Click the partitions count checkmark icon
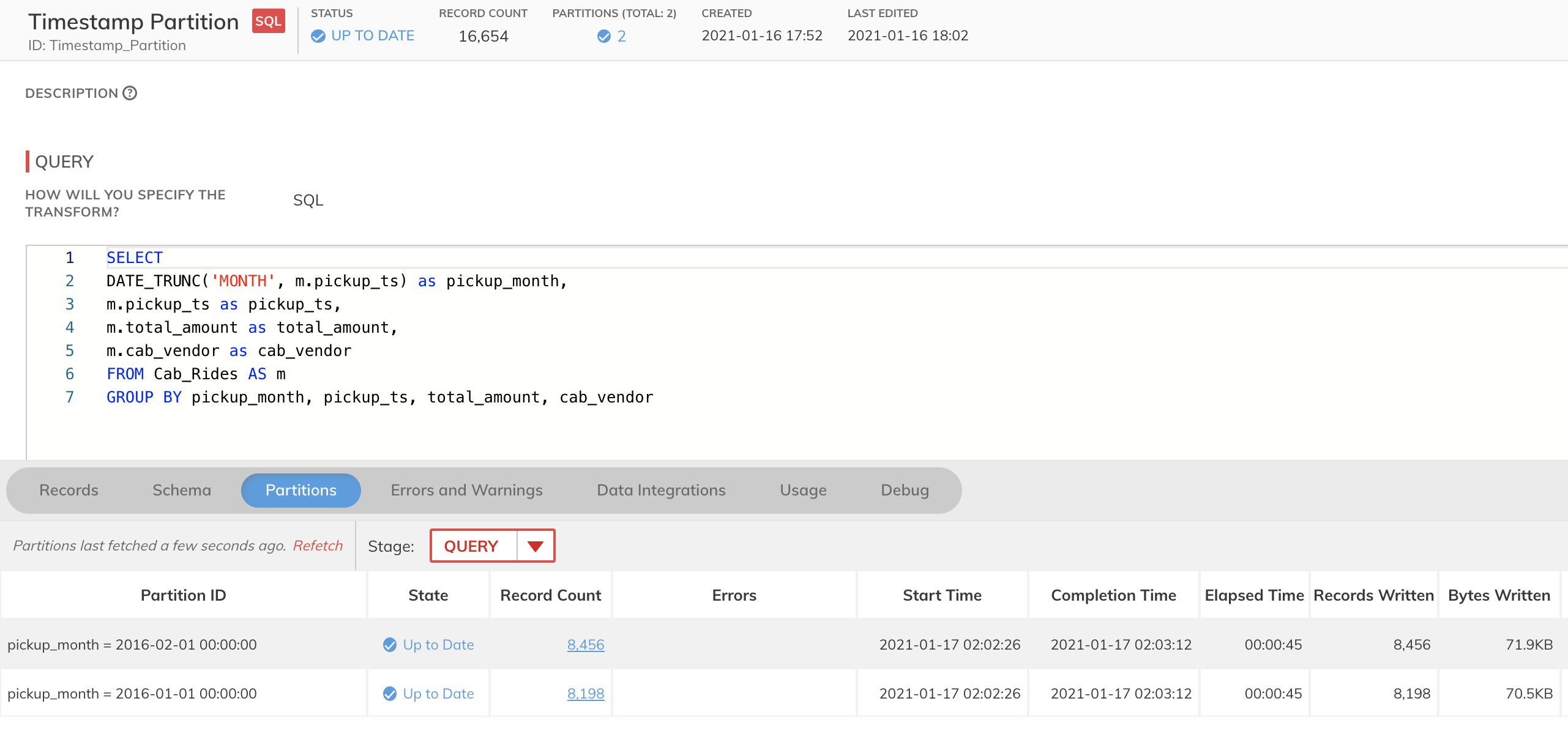1568x734 pixels. (x=603, y=36)
